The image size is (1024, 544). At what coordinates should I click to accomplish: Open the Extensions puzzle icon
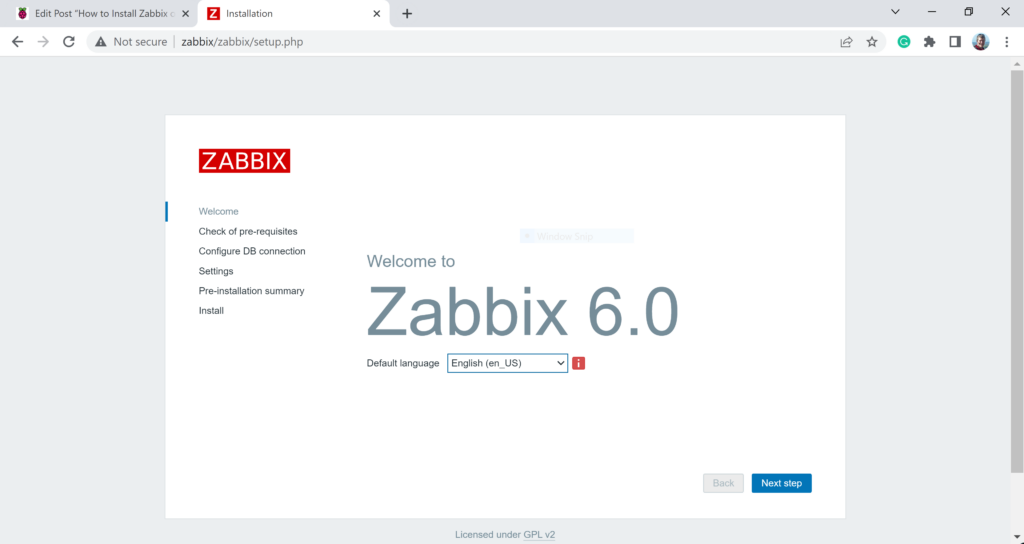click(x=929, y=42)
